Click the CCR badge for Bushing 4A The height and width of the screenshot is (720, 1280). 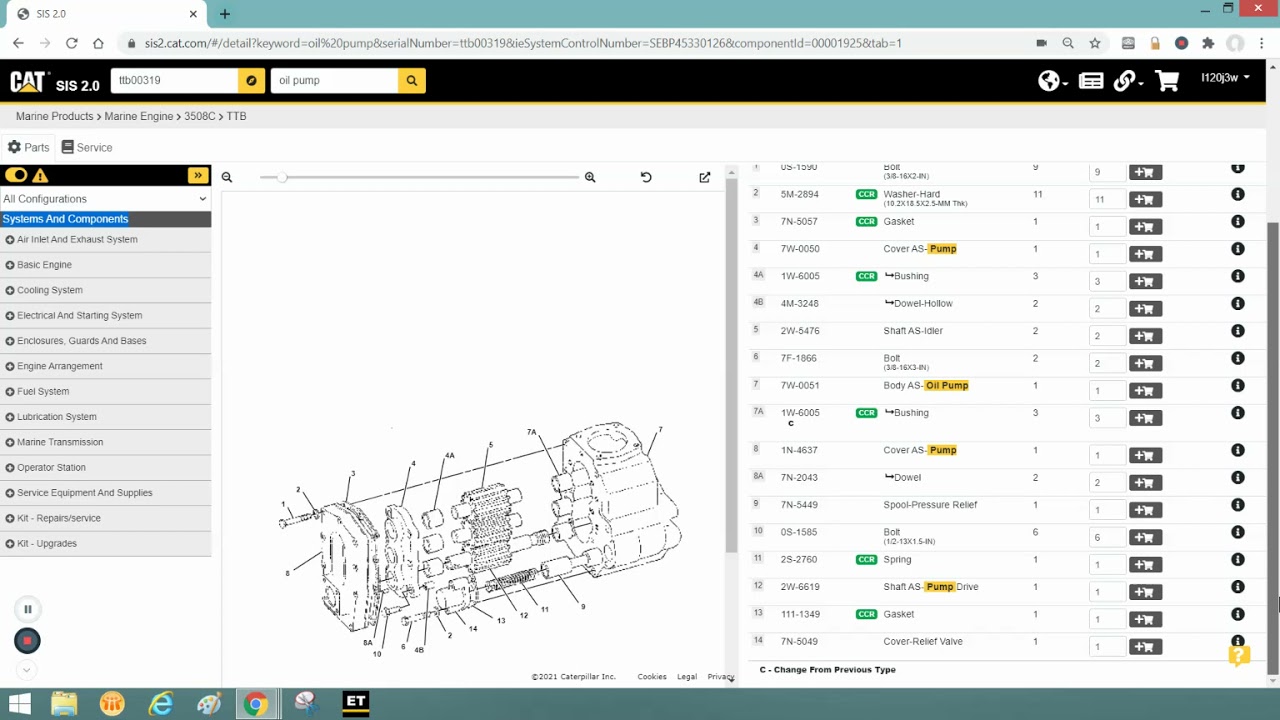pos(866,276)
